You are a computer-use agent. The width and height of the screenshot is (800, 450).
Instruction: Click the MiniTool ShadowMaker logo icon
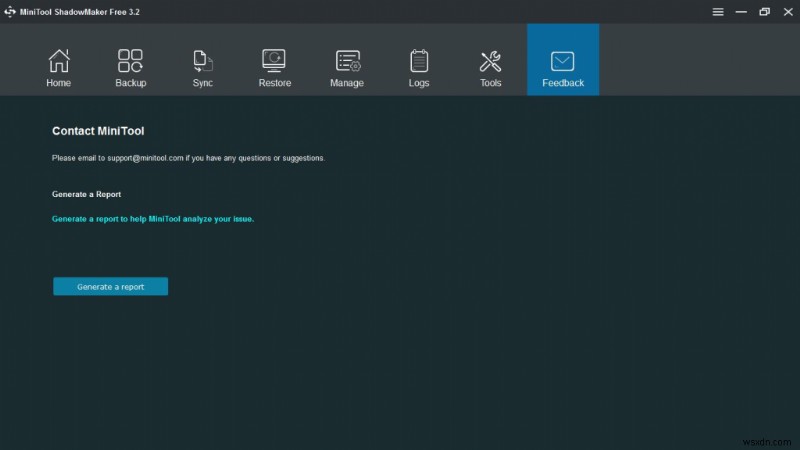coord(10,12)
